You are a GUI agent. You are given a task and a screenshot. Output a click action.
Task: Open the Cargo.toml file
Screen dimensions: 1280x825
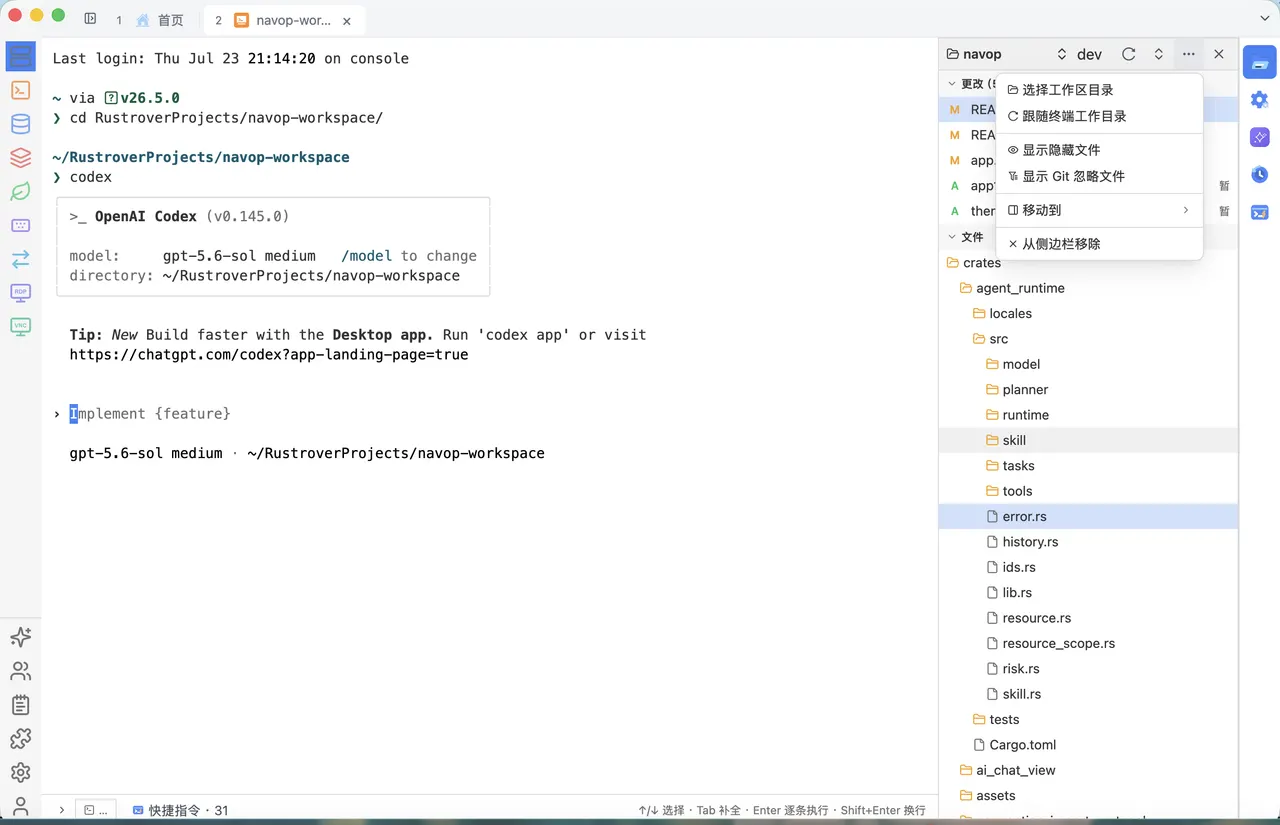click(x=1089, y=745)
